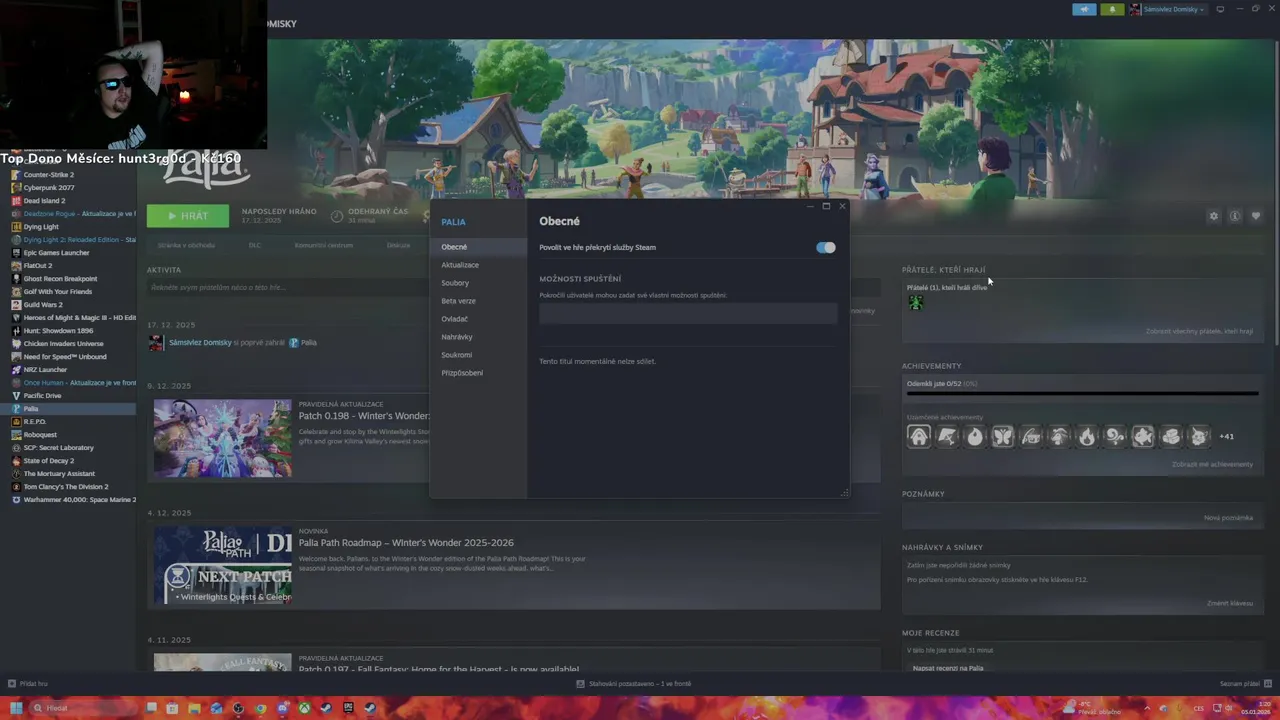Click Přidat hru at bottom left

28,684
